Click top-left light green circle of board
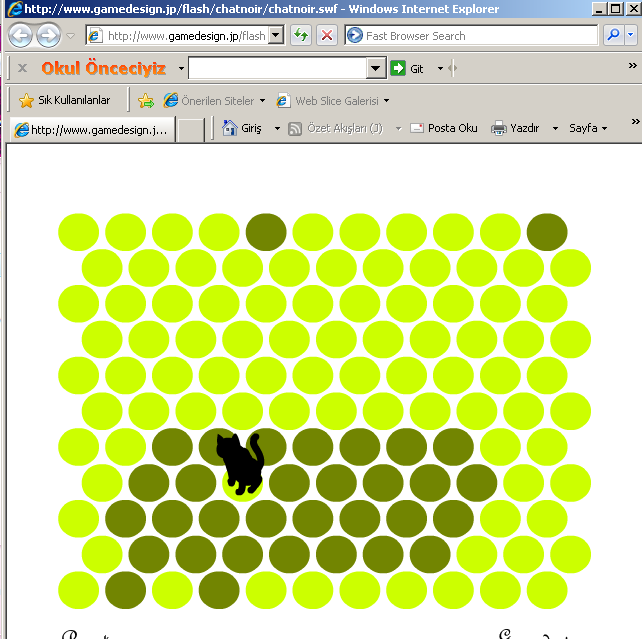This screenshot has height=639, width=644. pyautogui.click(x=78, y=232)
